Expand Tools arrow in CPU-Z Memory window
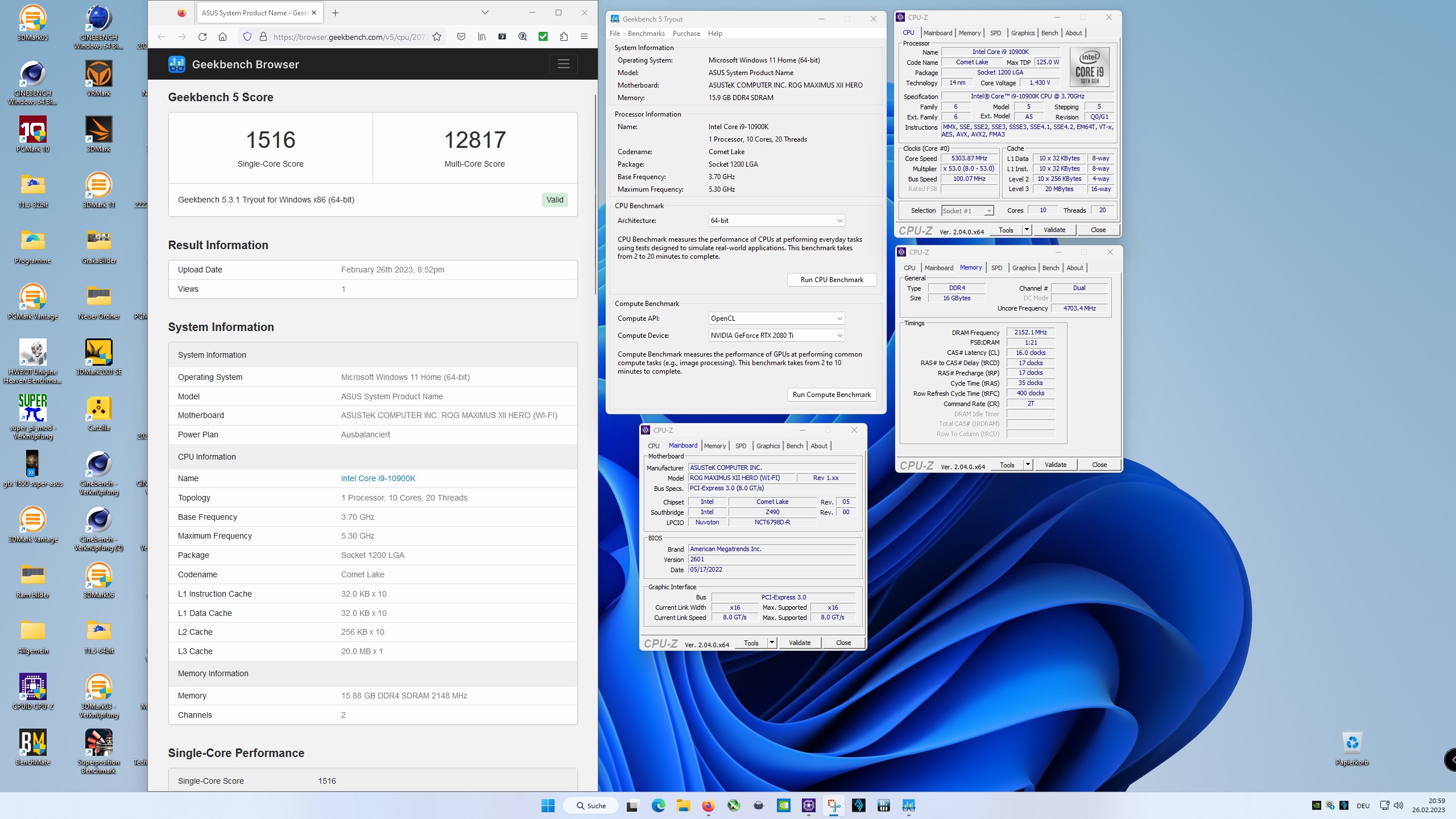The height and width of the screenshot is (819, 1456). pyautogui.click(x=1028, y=465)
